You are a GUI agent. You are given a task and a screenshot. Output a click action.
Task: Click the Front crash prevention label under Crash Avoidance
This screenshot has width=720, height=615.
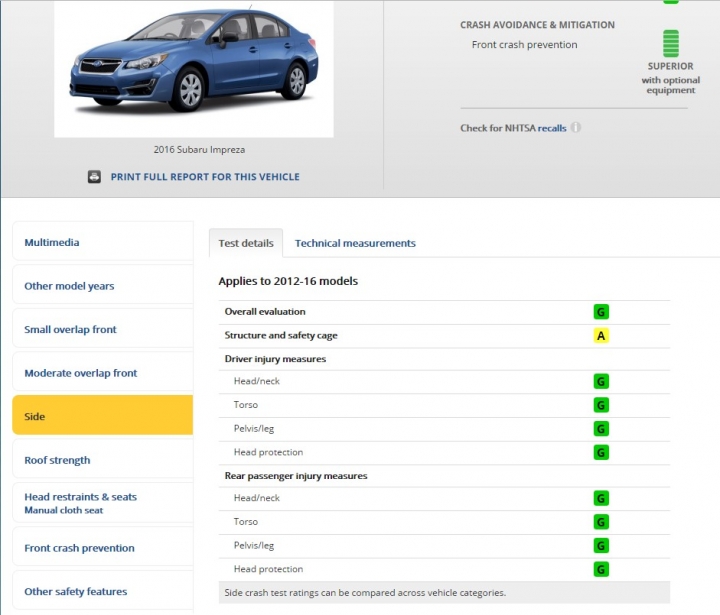[x=524, y=45]
